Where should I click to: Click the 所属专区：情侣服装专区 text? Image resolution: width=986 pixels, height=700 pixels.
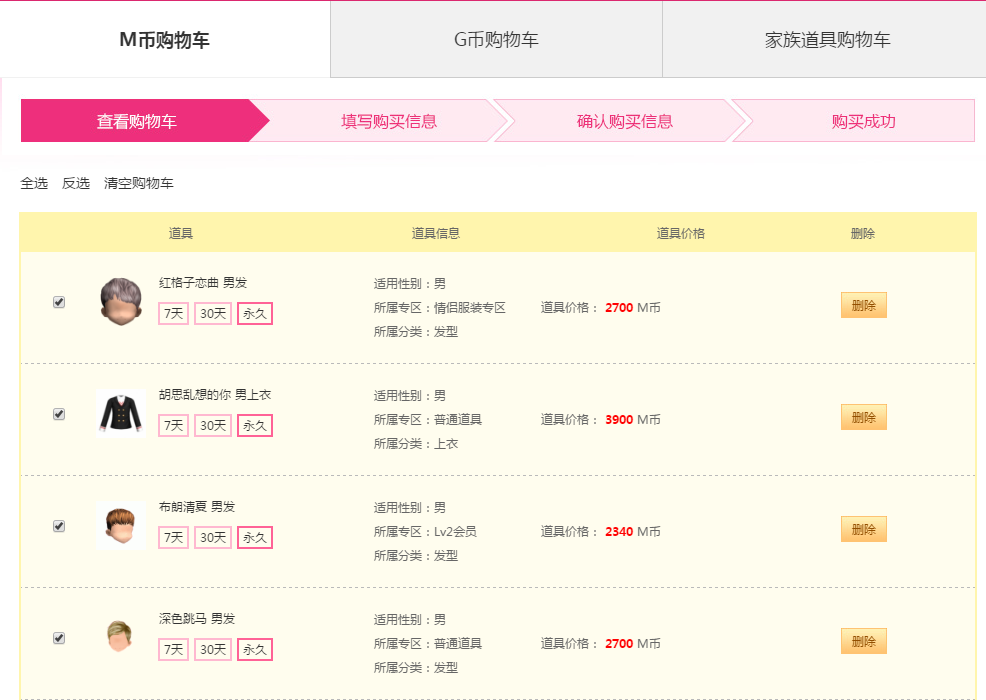coord(440,308)
